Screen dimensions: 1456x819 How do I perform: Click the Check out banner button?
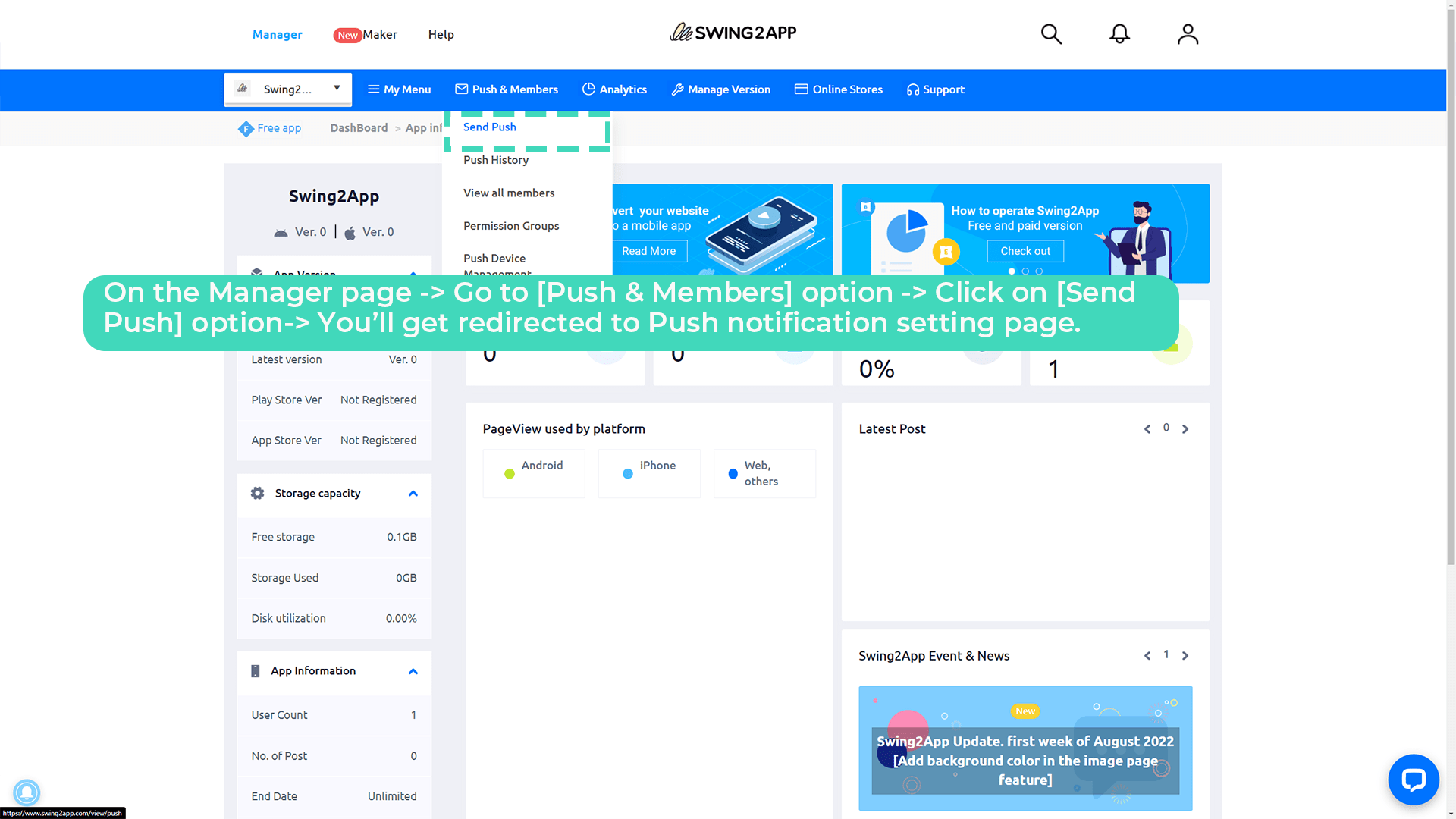click(x=1025, y=251)
